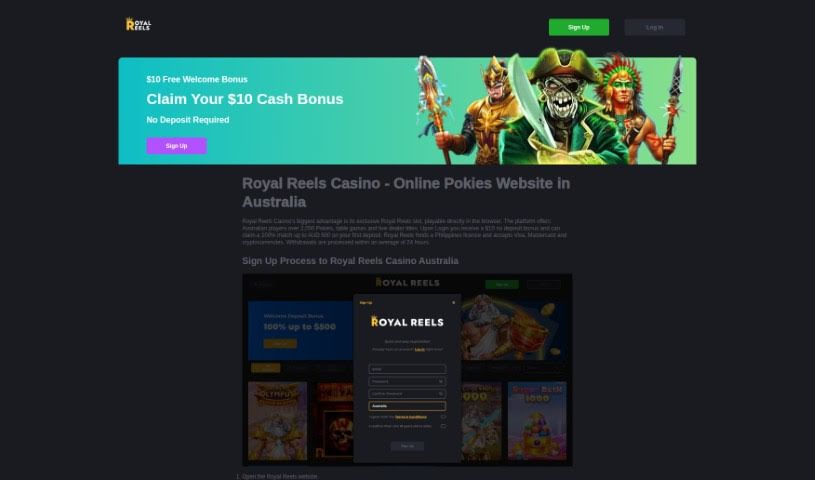The height and width of the screenshot is (480, 815).
Task: Check the general conditions agreement checkbox
Action: (443, 417)
